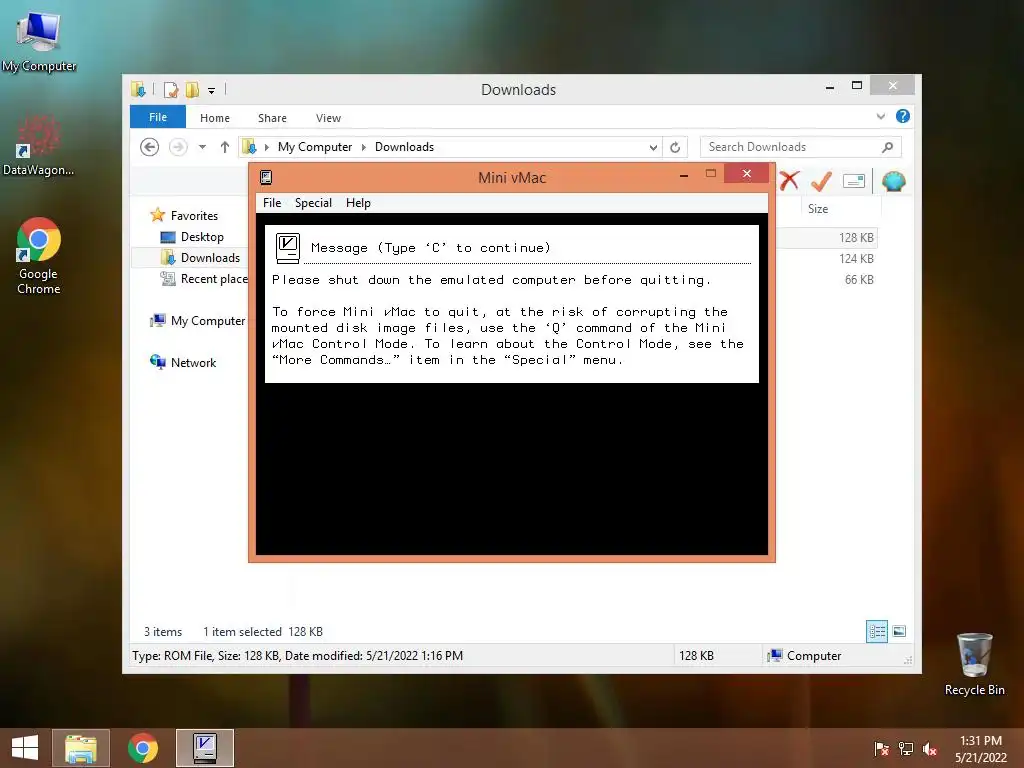The width and height of the screenshot is (1024, 768).
Task: Expand the ribbon with chevron arrow
Action: pyautogui.click(x=881, y=116)
